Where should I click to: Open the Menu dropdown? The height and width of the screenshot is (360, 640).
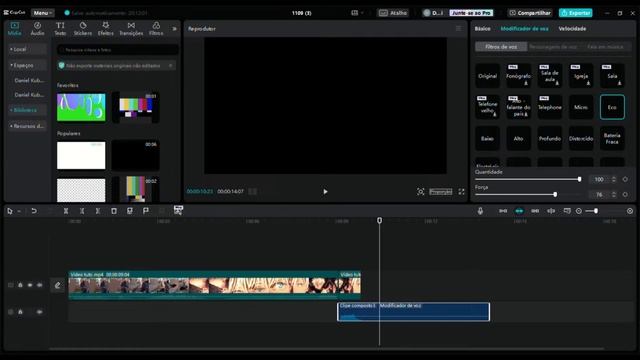tap(42, 13)
